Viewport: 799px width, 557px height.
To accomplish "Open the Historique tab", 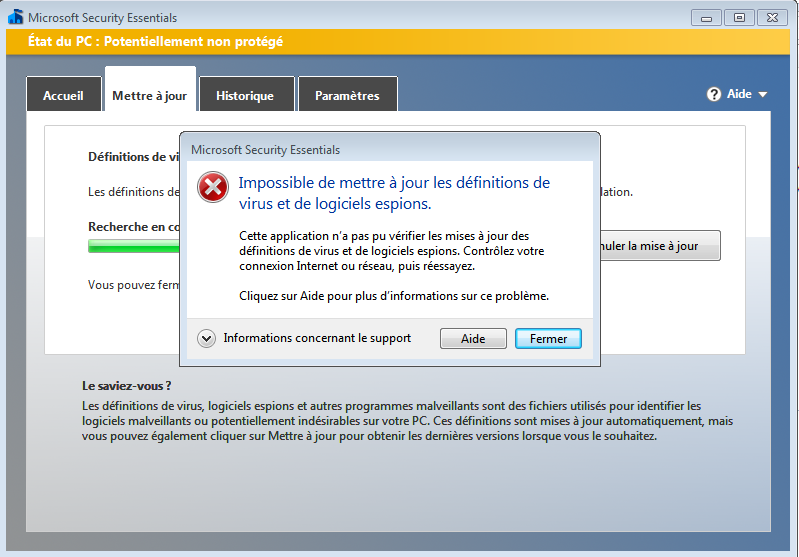I will (x=245, y=96).
